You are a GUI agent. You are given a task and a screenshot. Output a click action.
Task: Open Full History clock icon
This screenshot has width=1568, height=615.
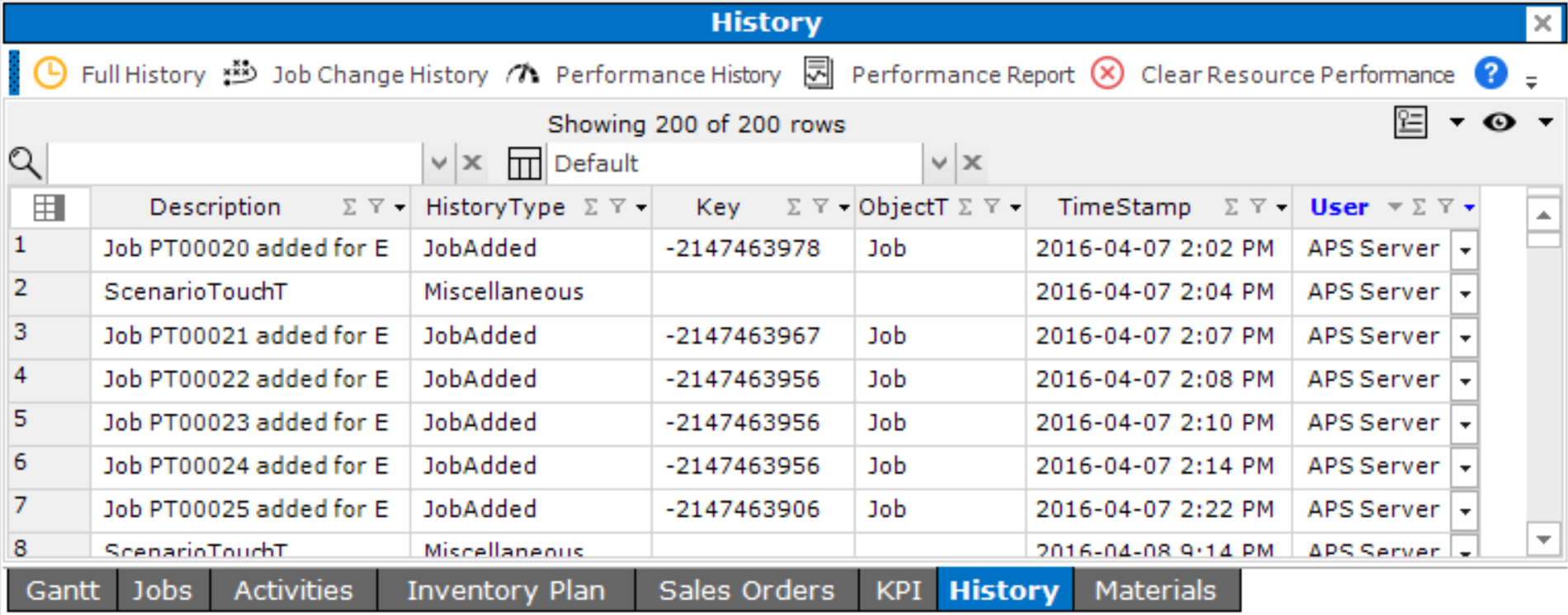point(50,73)
